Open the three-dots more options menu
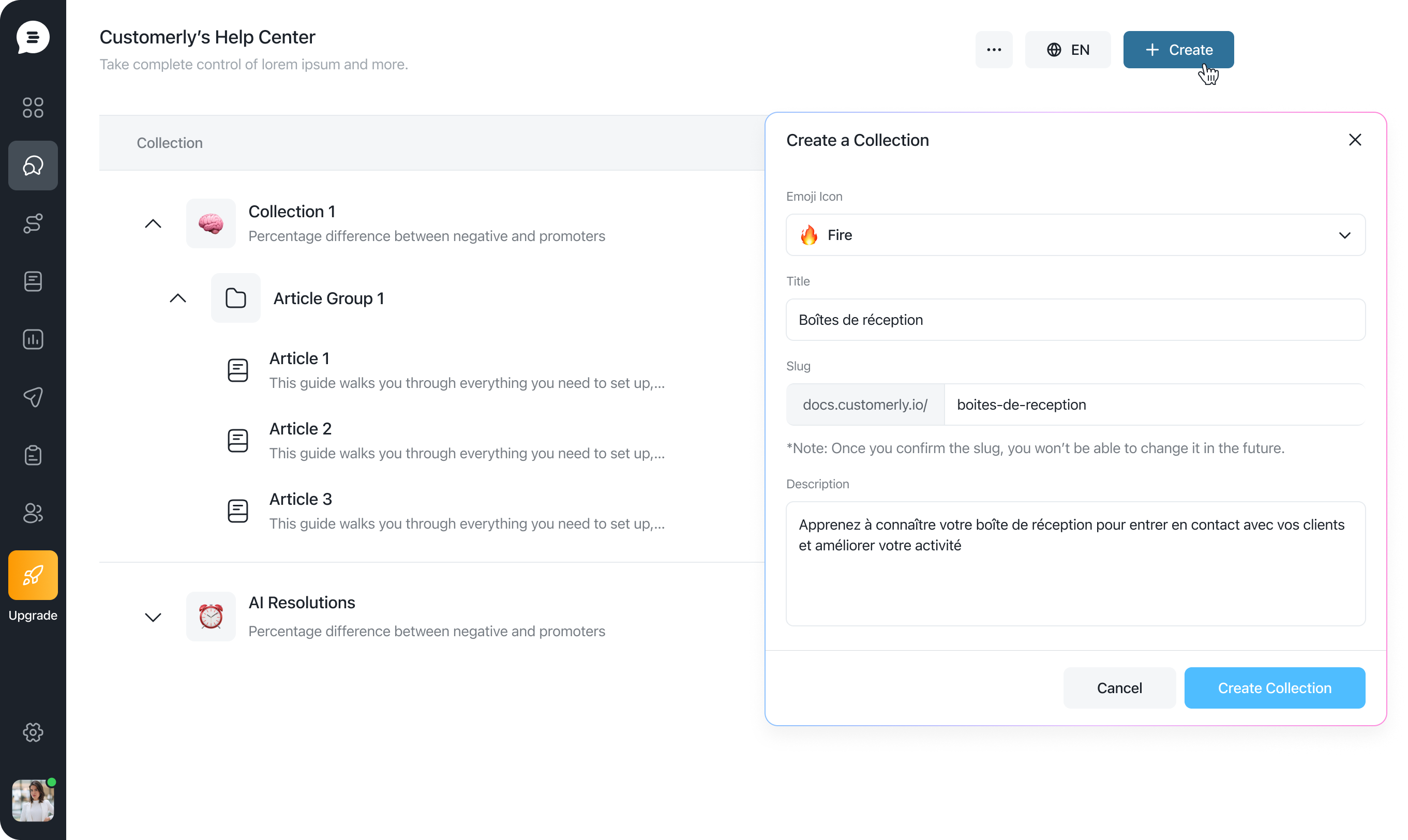This screenshot has height=840, width=1408. click(994, 50)
